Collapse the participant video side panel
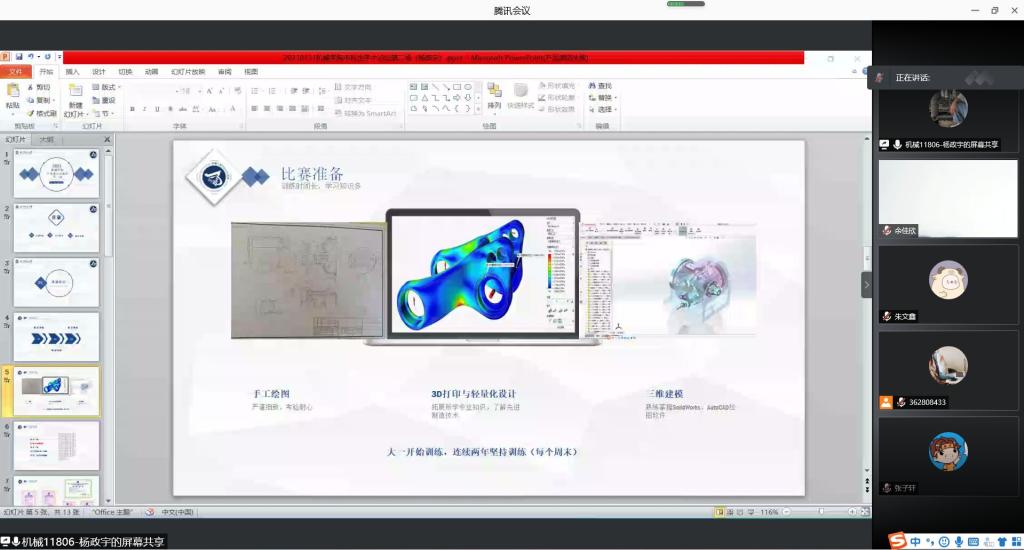This screenshot has height=550, width=1024. 866,284
